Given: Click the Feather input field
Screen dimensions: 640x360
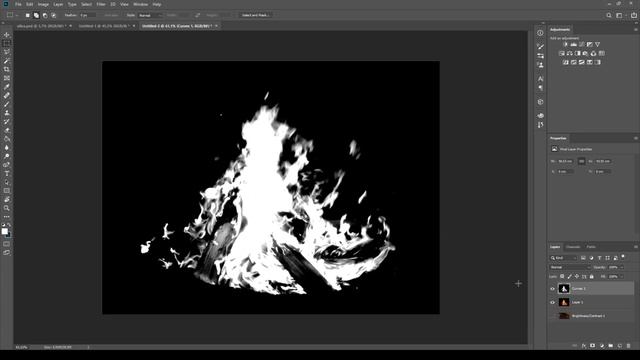Looking at the screenshot, I should [87, 15].
